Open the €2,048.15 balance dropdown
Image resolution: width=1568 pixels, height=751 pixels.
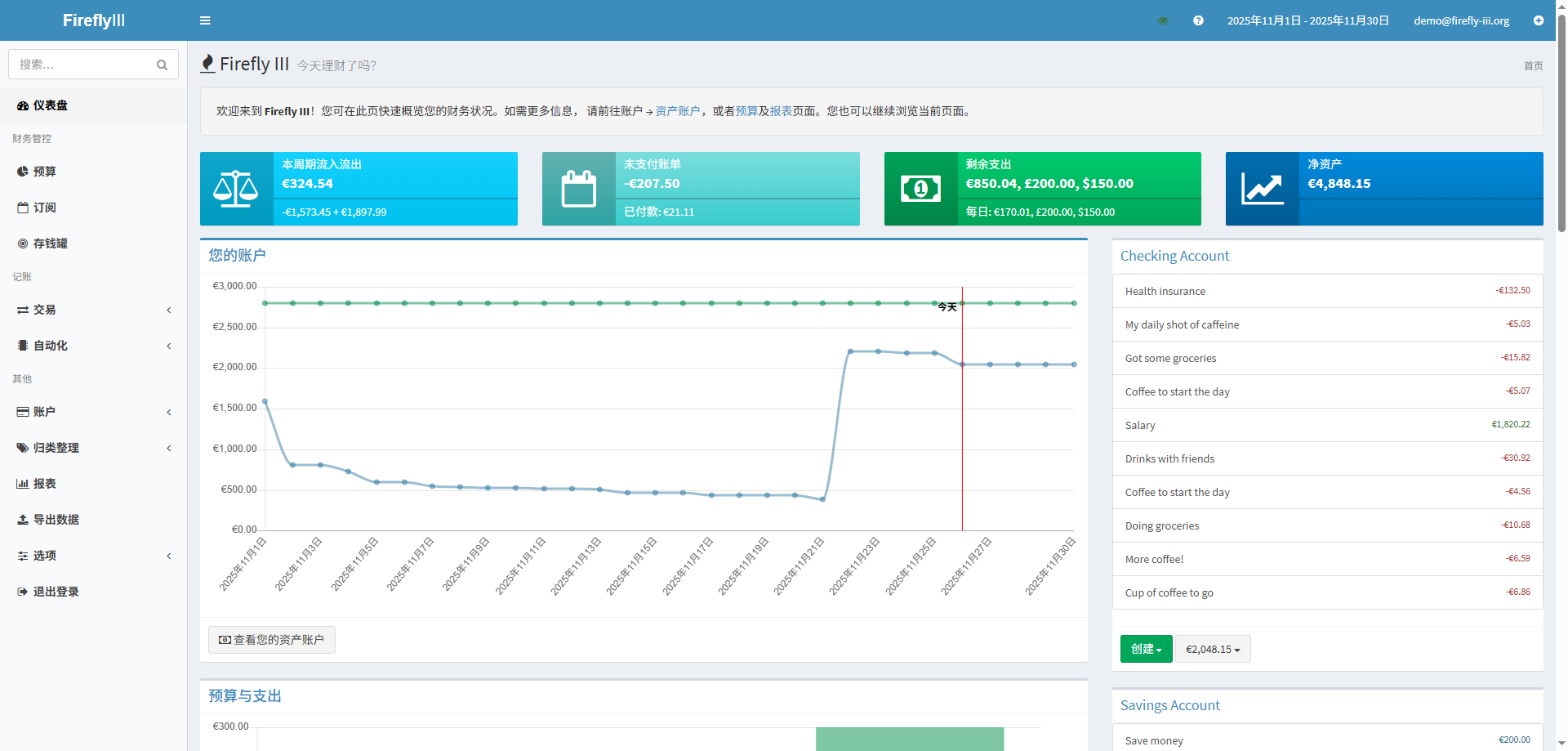(1212, 649)
